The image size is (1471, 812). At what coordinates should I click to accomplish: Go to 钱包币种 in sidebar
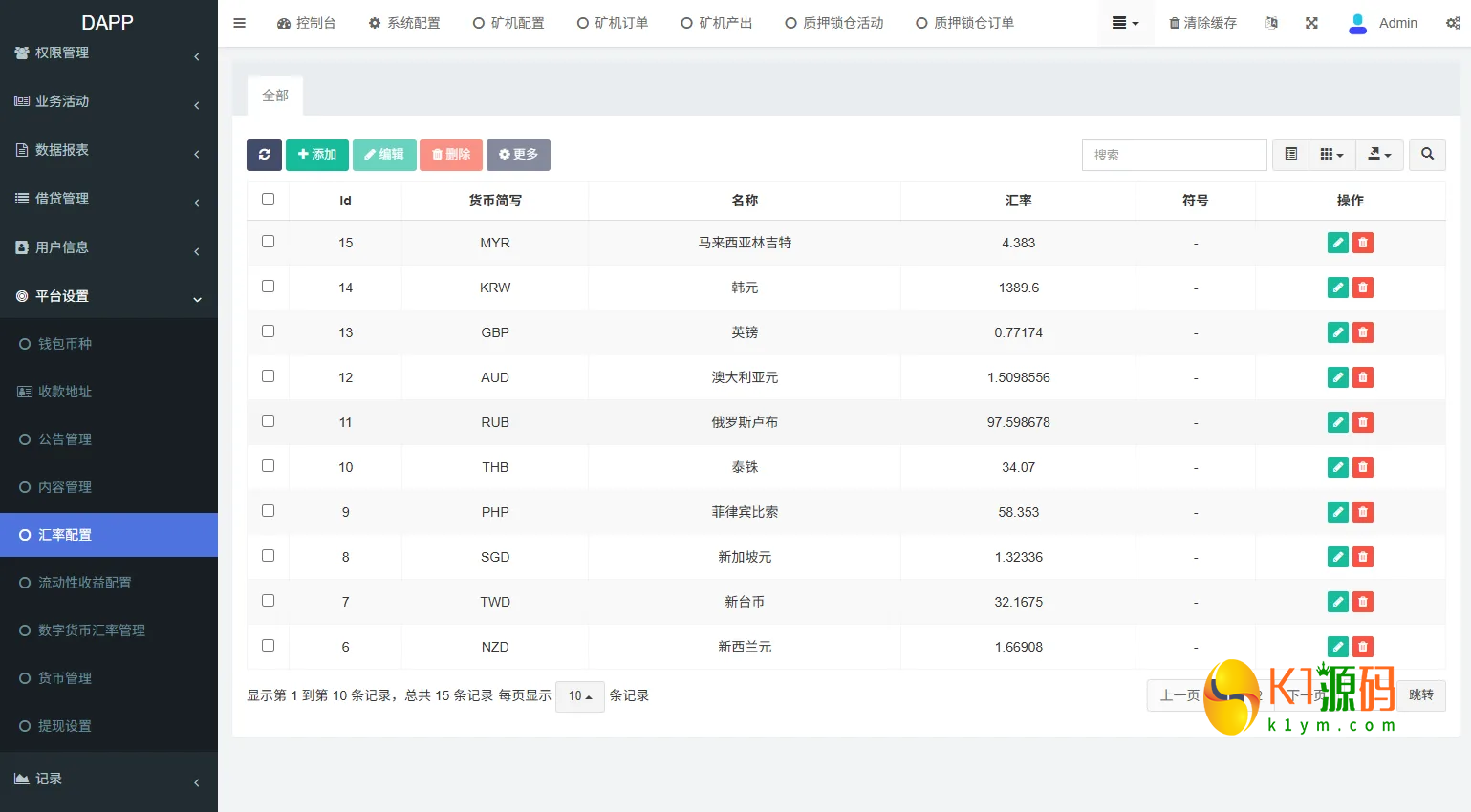(109, 344)
